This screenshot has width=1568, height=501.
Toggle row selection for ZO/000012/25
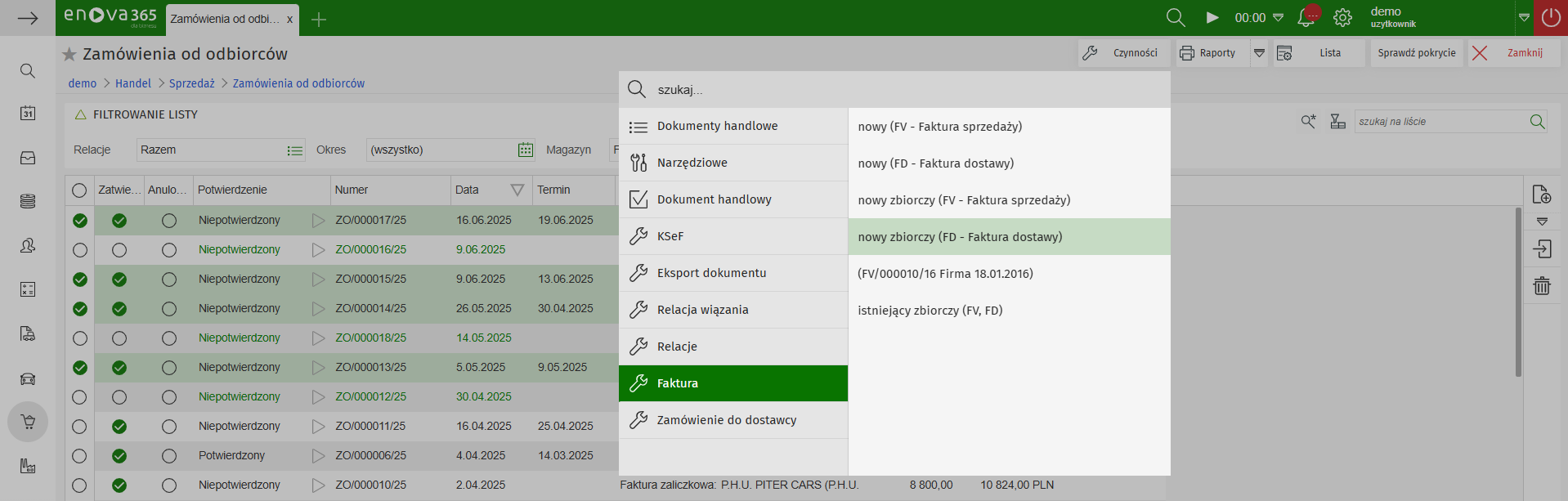pyautogui.click(x=79, y=397)
